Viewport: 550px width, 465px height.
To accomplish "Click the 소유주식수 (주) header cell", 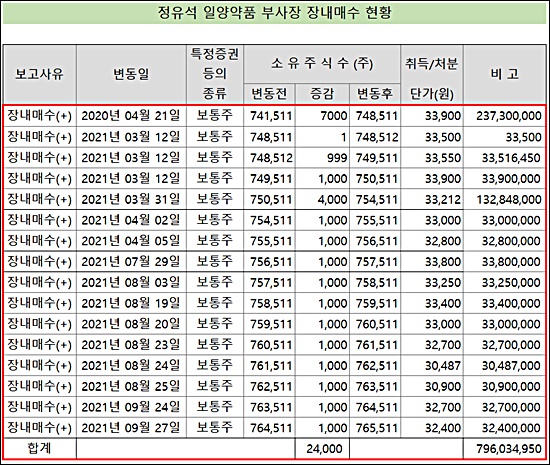I will [x=322, y=64].
